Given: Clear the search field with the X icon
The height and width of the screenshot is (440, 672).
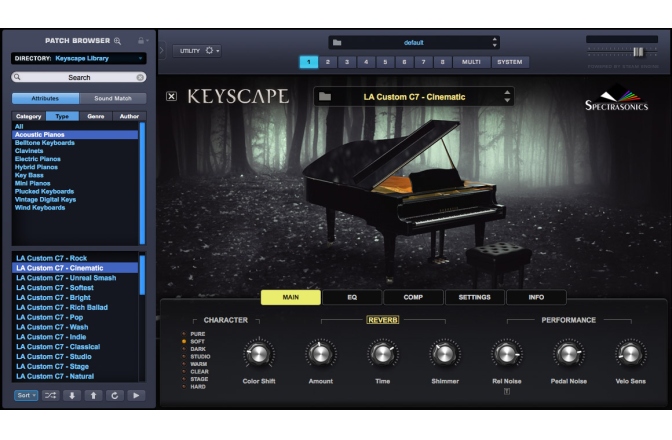Looking at the screenshot, I should tap(140, 78).
